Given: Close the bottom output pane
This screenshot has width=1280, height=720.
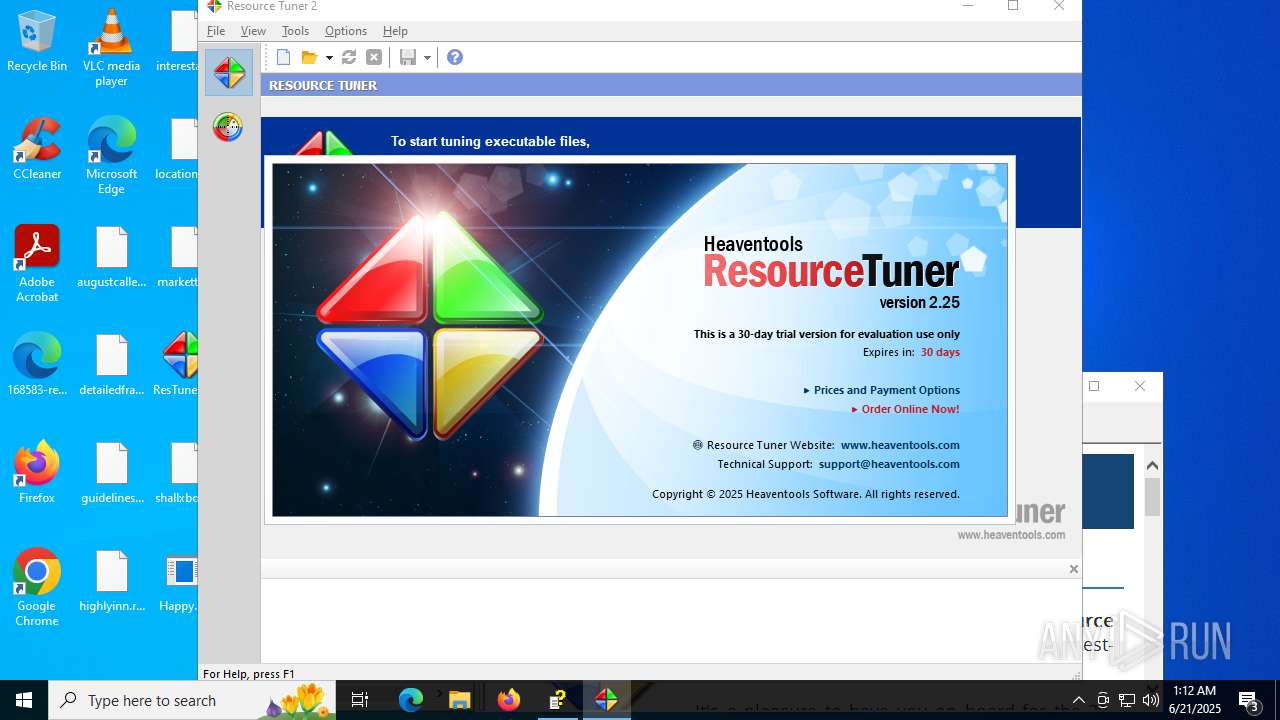Looking at the screenshot, I should [x=1073, y=569].
